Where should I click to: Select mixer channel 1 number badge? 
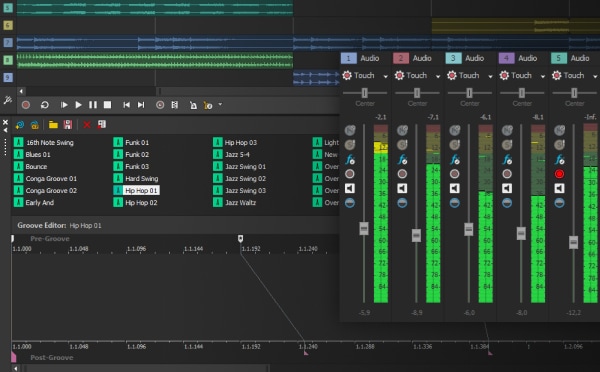coord(348,58)
